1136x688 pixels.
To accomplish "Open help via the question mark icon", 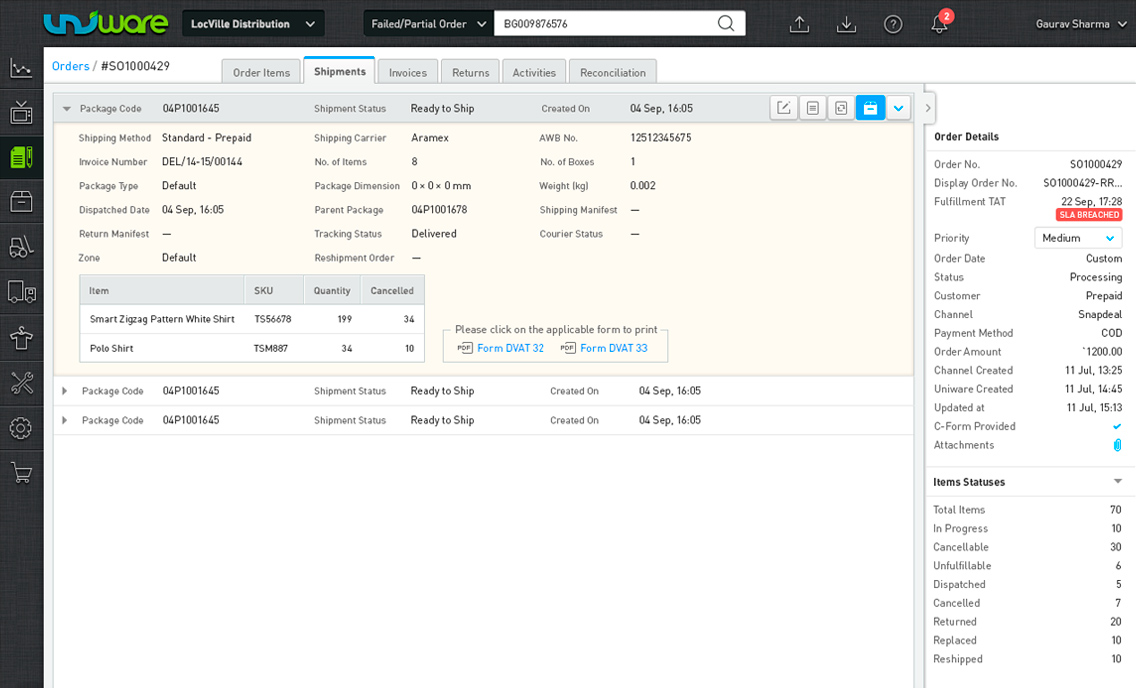I will [x=893, y=24].
